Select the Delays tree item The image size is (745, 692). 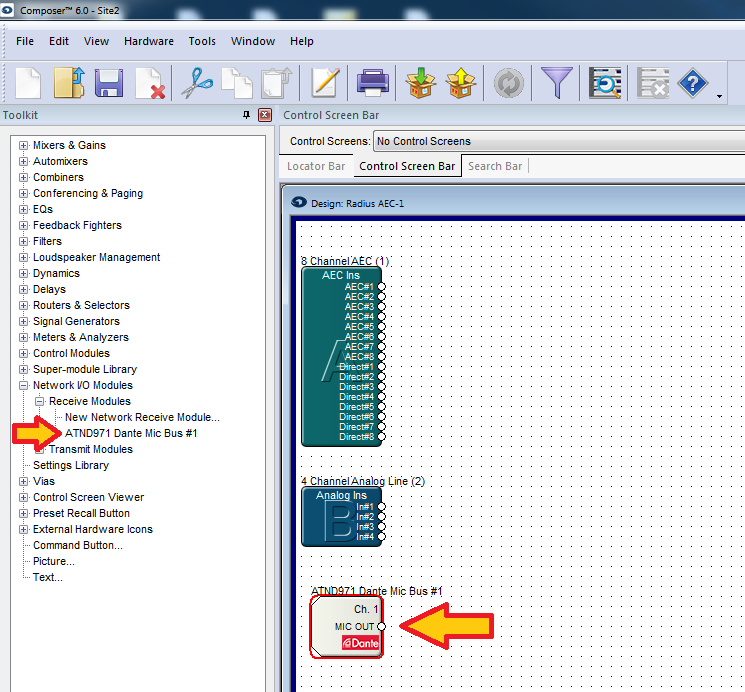[49, 289]
